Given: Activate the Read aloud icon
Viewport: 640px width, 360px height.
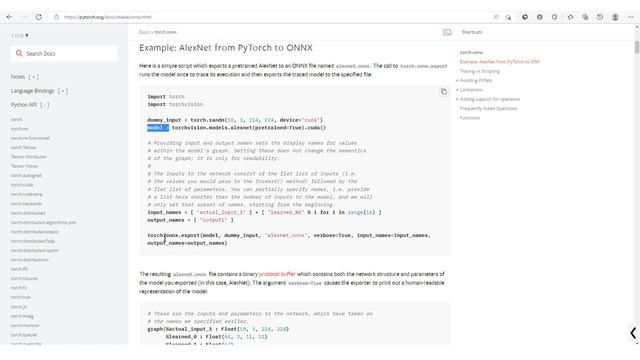Looking at the screenshot, I should pyautogui.click(x=496, y=17).
